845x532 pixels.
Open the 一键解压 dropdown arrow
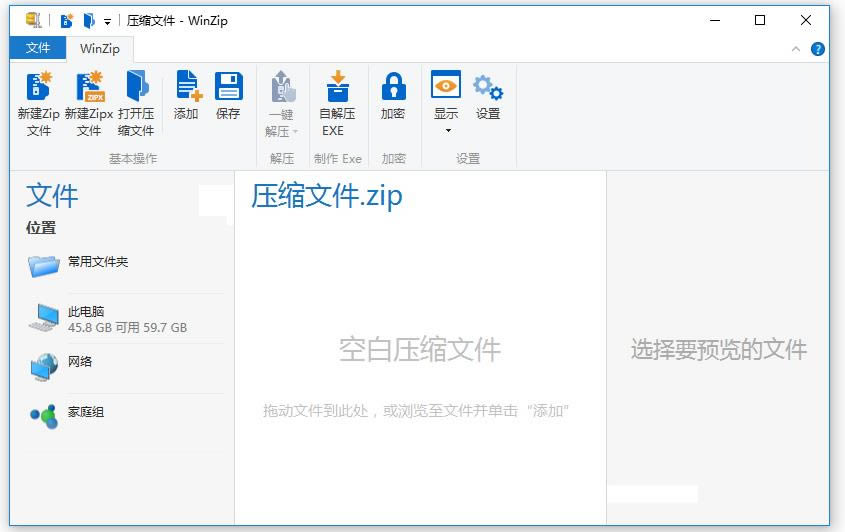295,132
